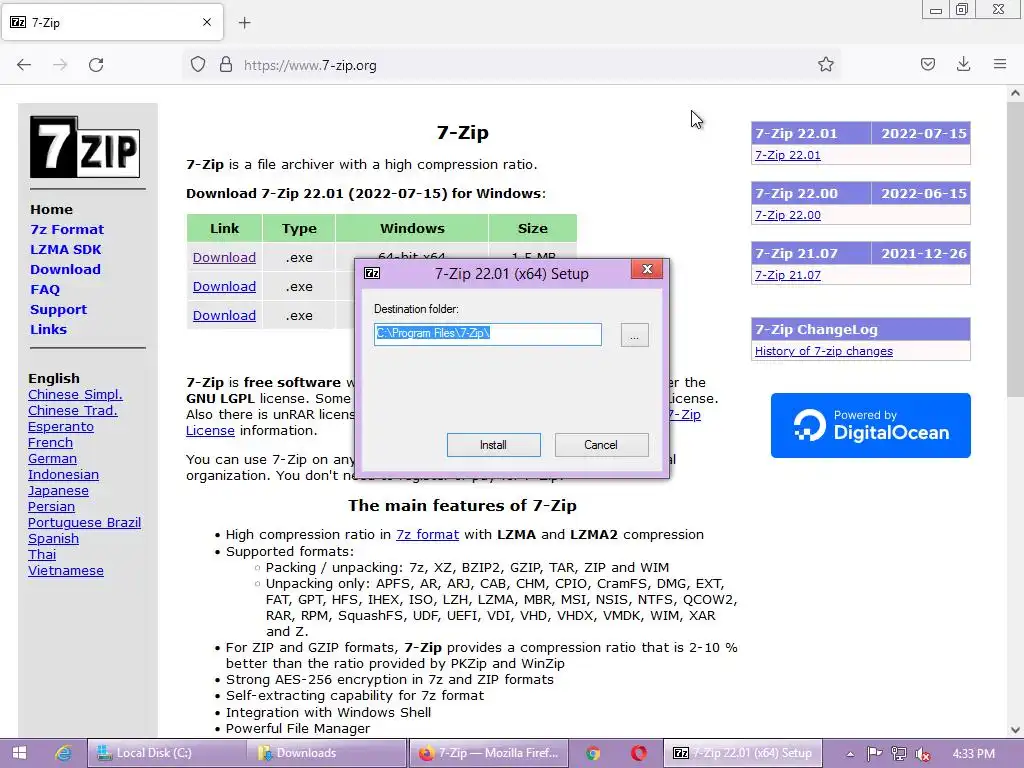The height and width of the screenshot is (768, 1024).
Task: Open the Firefox downloads arrow
Action: coord(963,64)
